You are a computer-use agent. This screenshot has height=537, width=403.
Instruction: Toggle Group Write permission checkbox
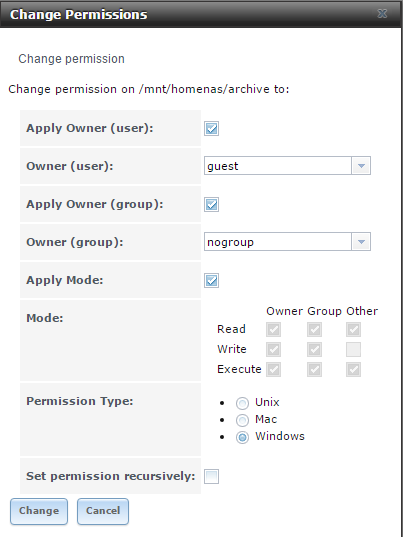314,349
